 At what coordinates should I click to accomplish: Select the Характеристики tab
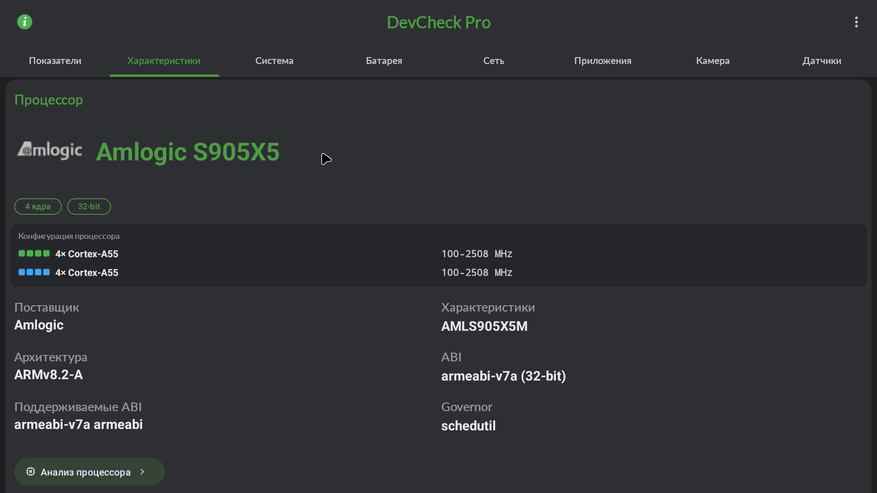(164, 60)
